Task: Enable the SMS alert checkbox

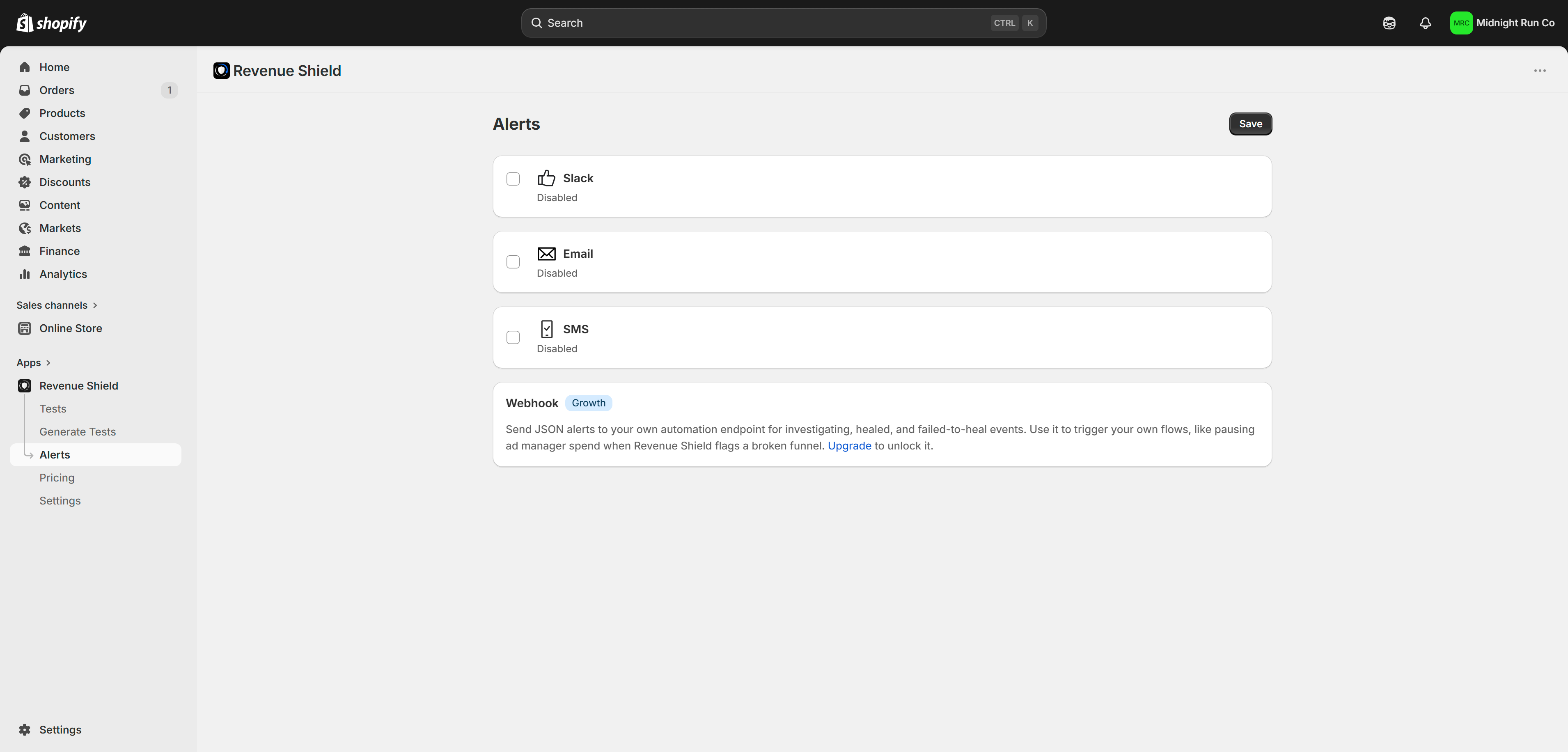Action: tap(513, 337)
